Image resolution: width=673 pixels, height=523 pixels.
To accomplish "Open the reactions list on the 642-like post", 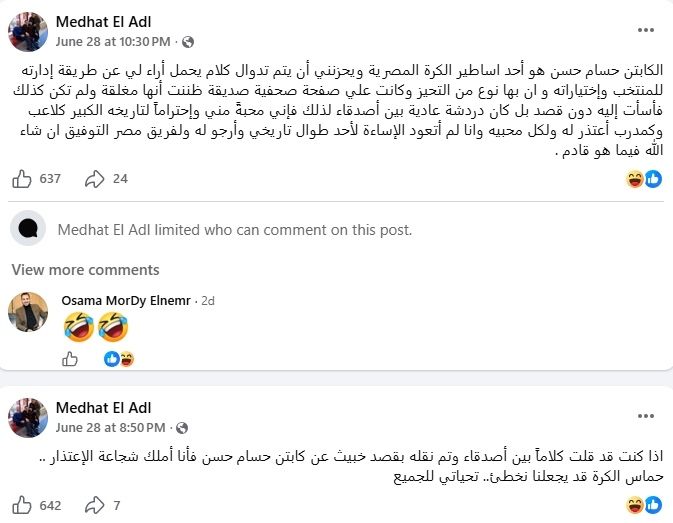I will [644, 505].
